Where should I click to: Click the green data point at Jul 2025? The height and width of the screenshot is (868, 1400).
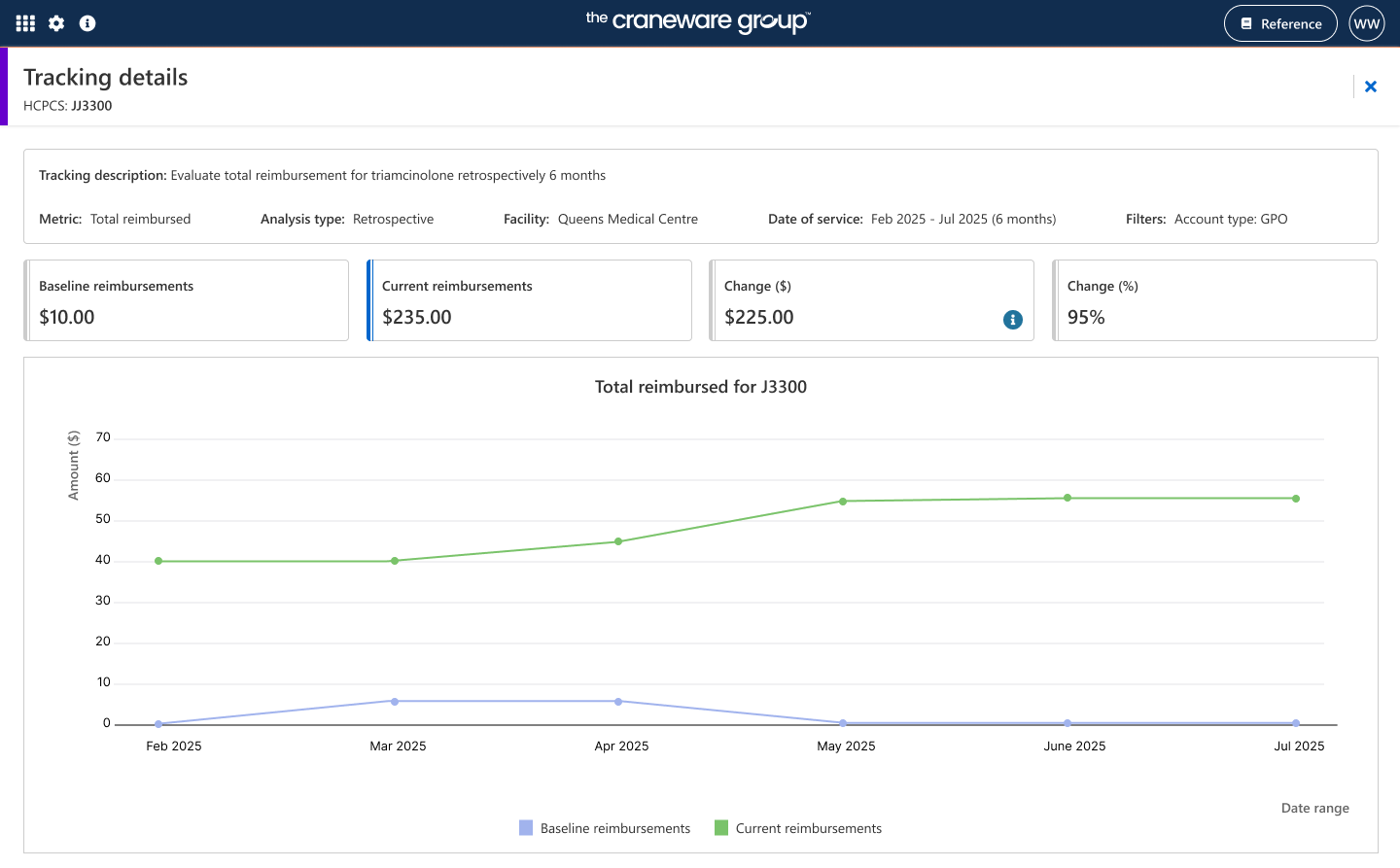[x=1296, y=499]
